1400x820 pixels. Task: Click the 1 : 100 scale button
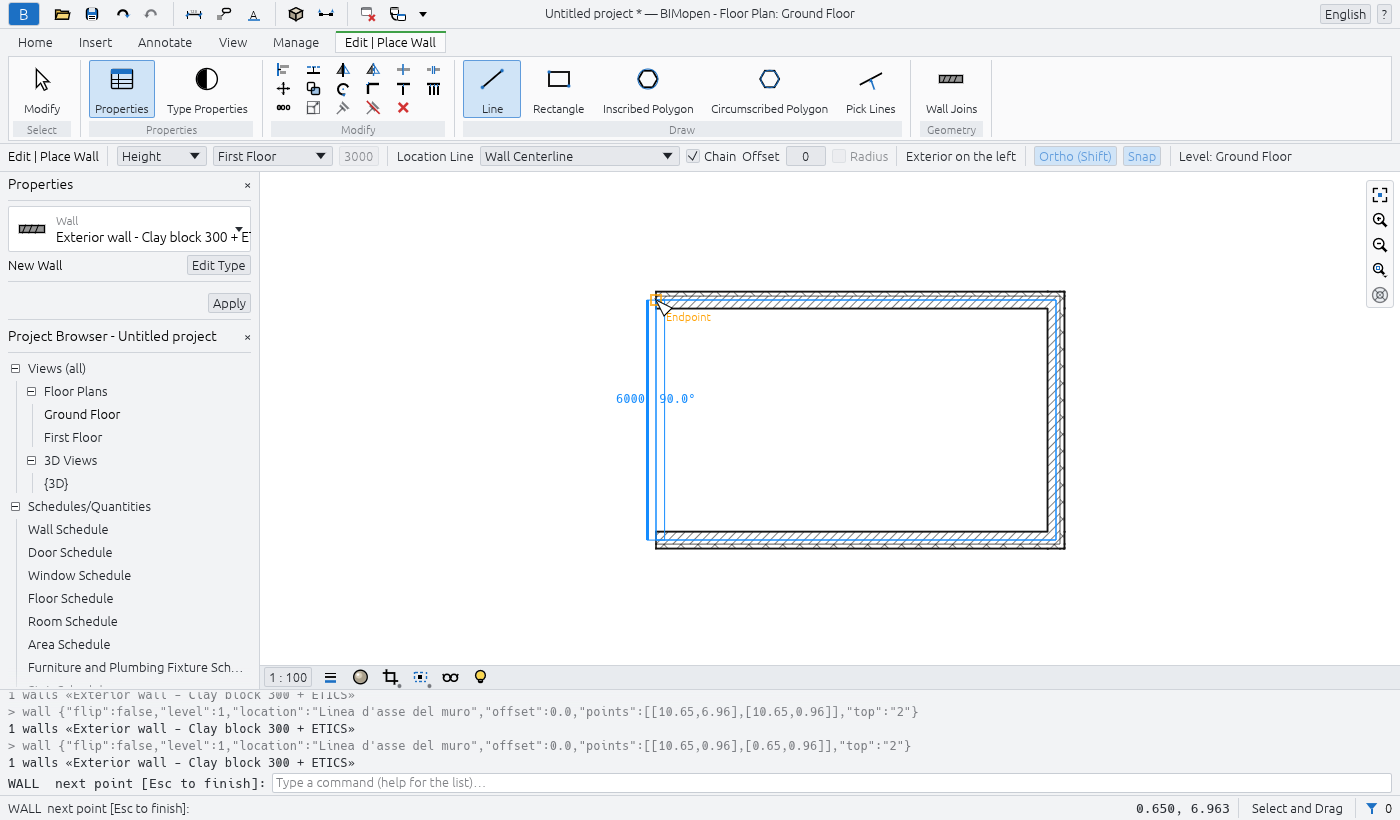pos(289,677)
